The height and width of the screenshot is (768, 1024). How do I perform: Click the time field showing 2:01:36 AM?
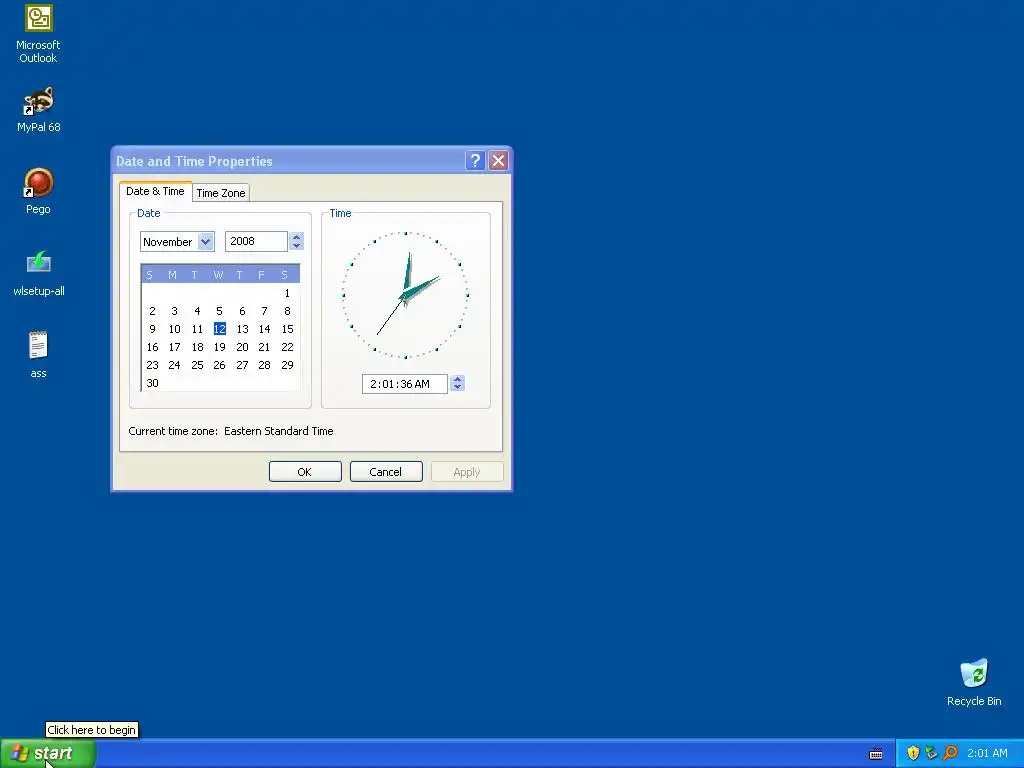(405, 384)
